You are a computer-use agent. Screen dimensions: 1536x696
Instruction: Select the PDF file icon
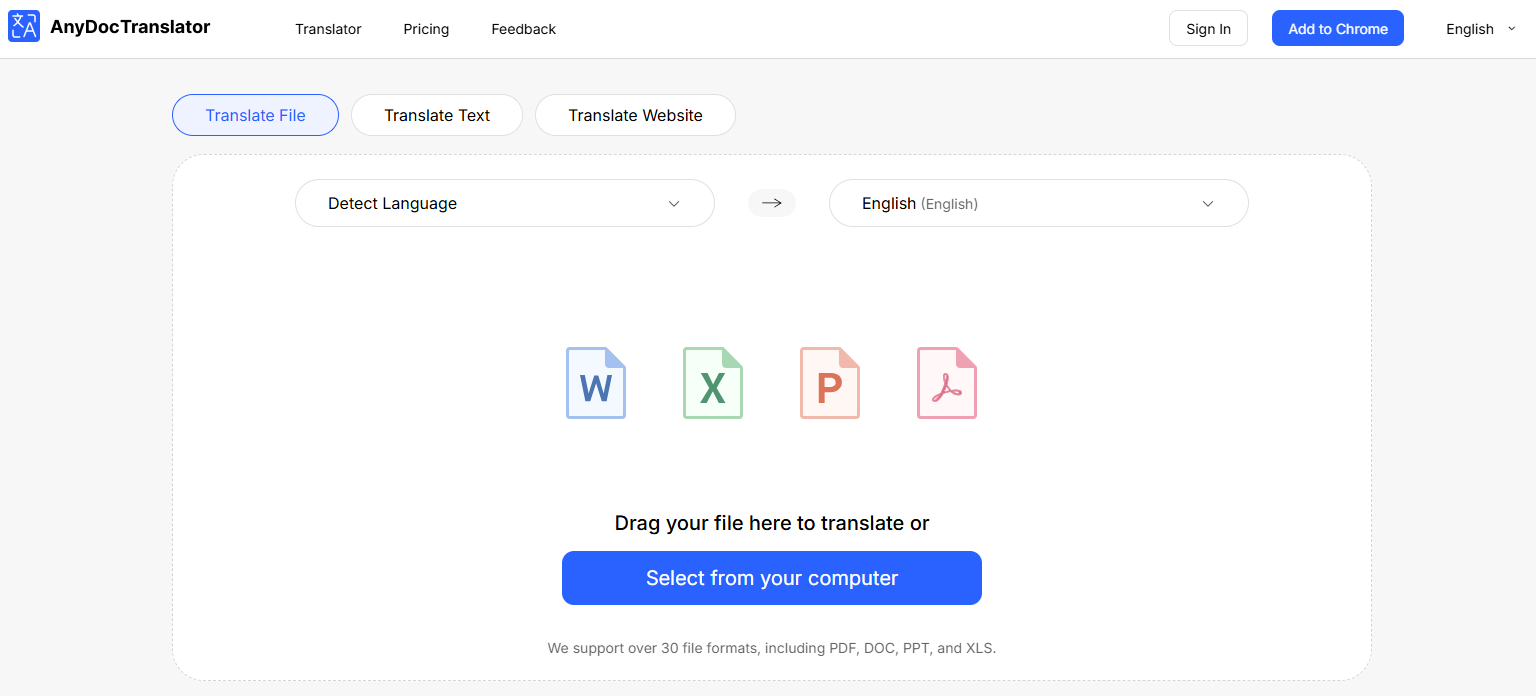point(946,382)
